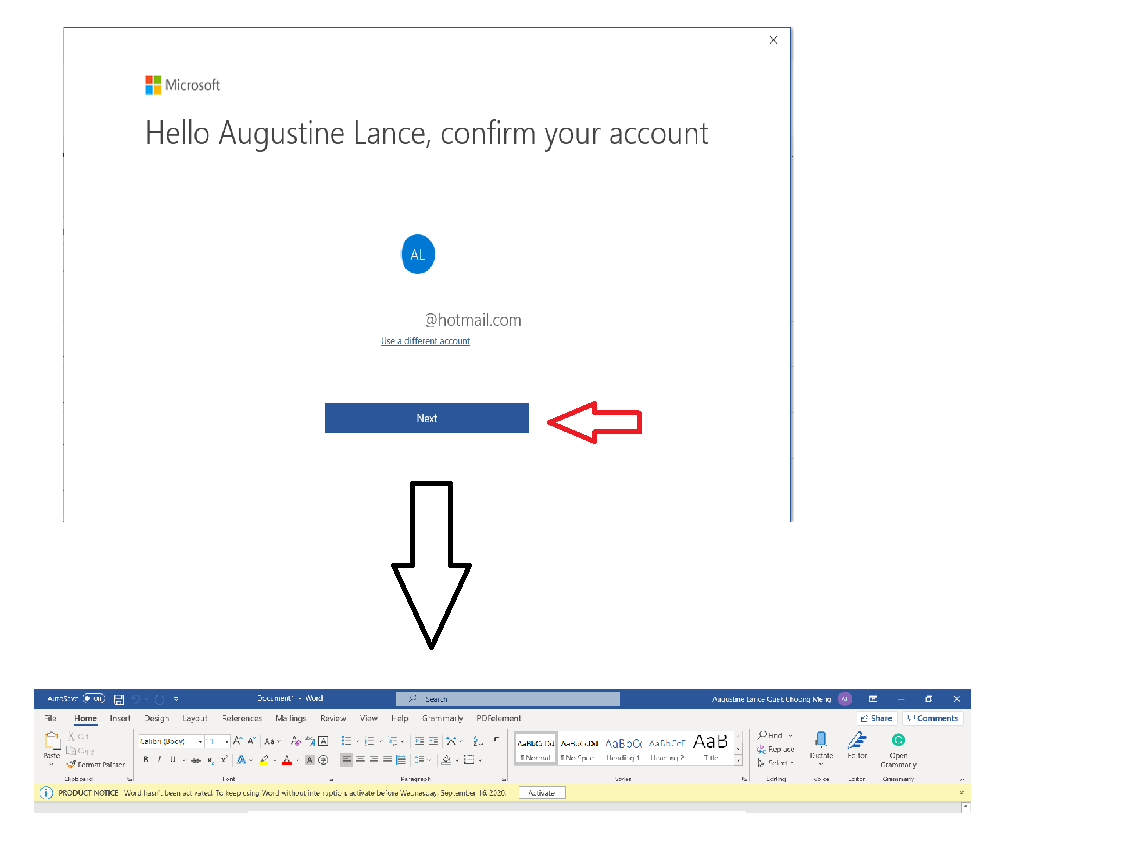Click the Sort icon
1130x856 pixels.
[x=477, y=741]
